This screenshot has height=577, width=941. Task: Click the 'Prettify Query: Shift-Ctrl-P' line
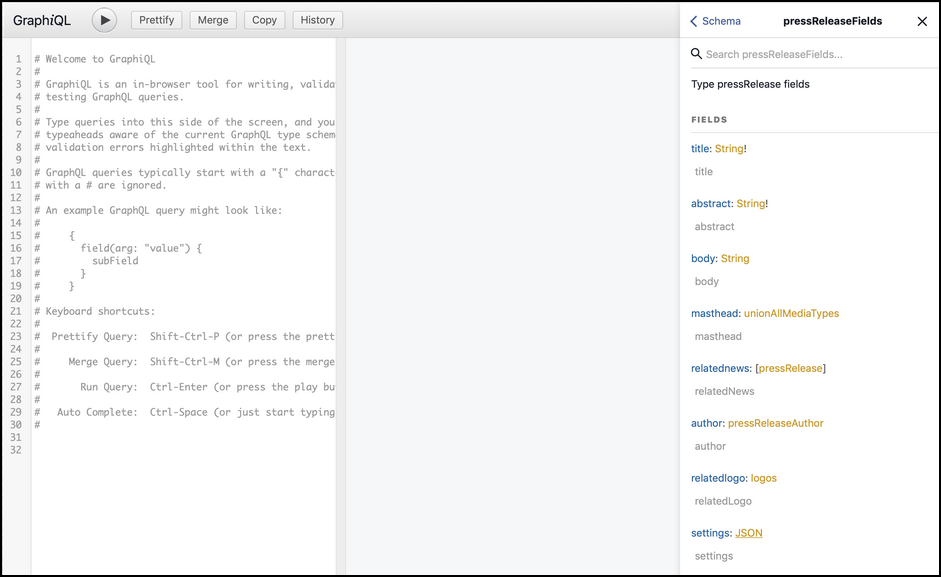coord(184,336)
